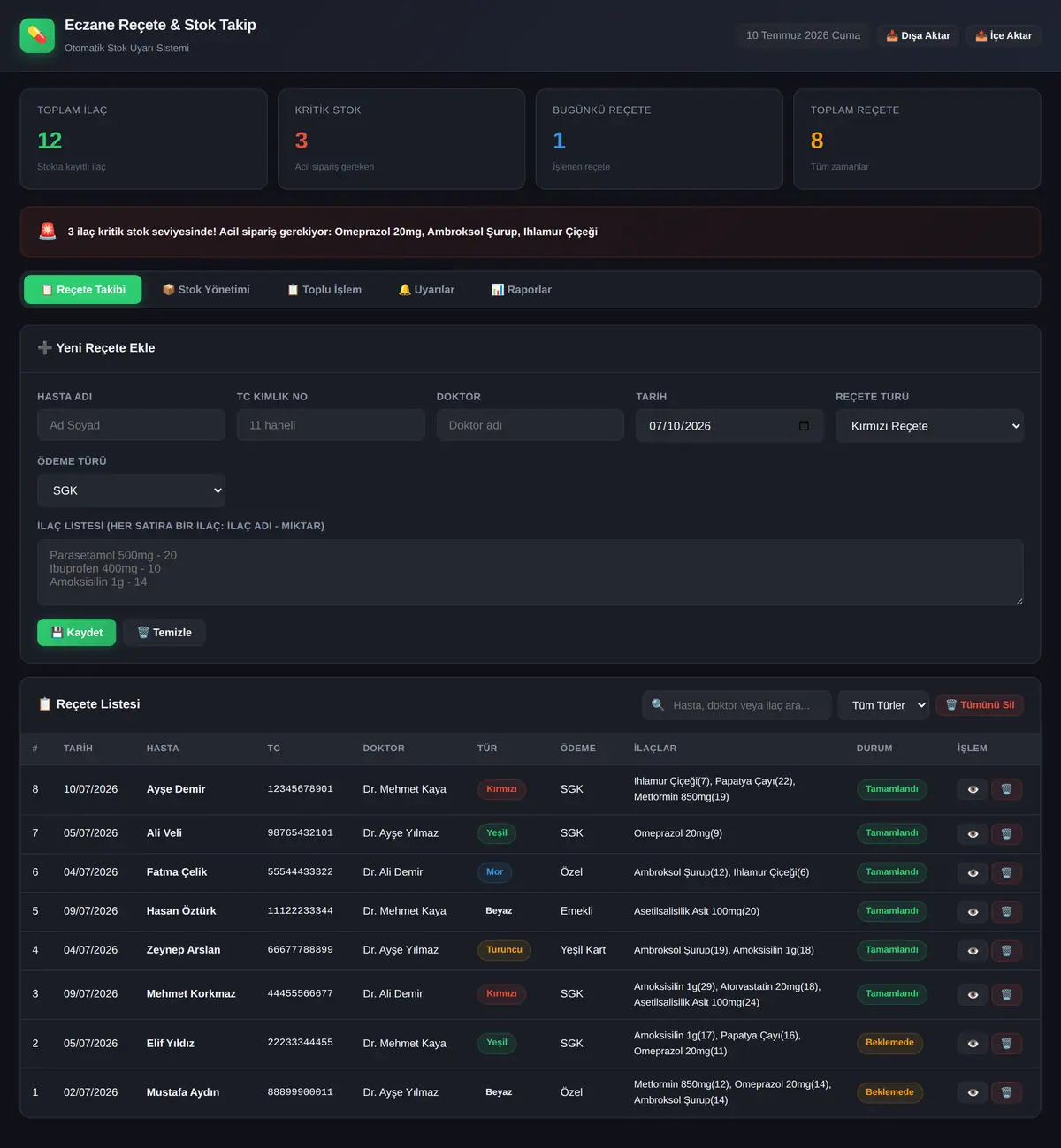Click the Doktor adı input
Screen dimensions: 1061x1148
(530, 425)
